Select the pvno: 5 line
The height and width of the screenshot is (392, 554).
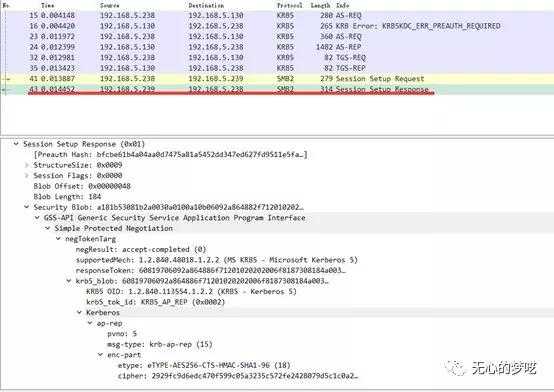pyautogui.click(x=122, y=334)
